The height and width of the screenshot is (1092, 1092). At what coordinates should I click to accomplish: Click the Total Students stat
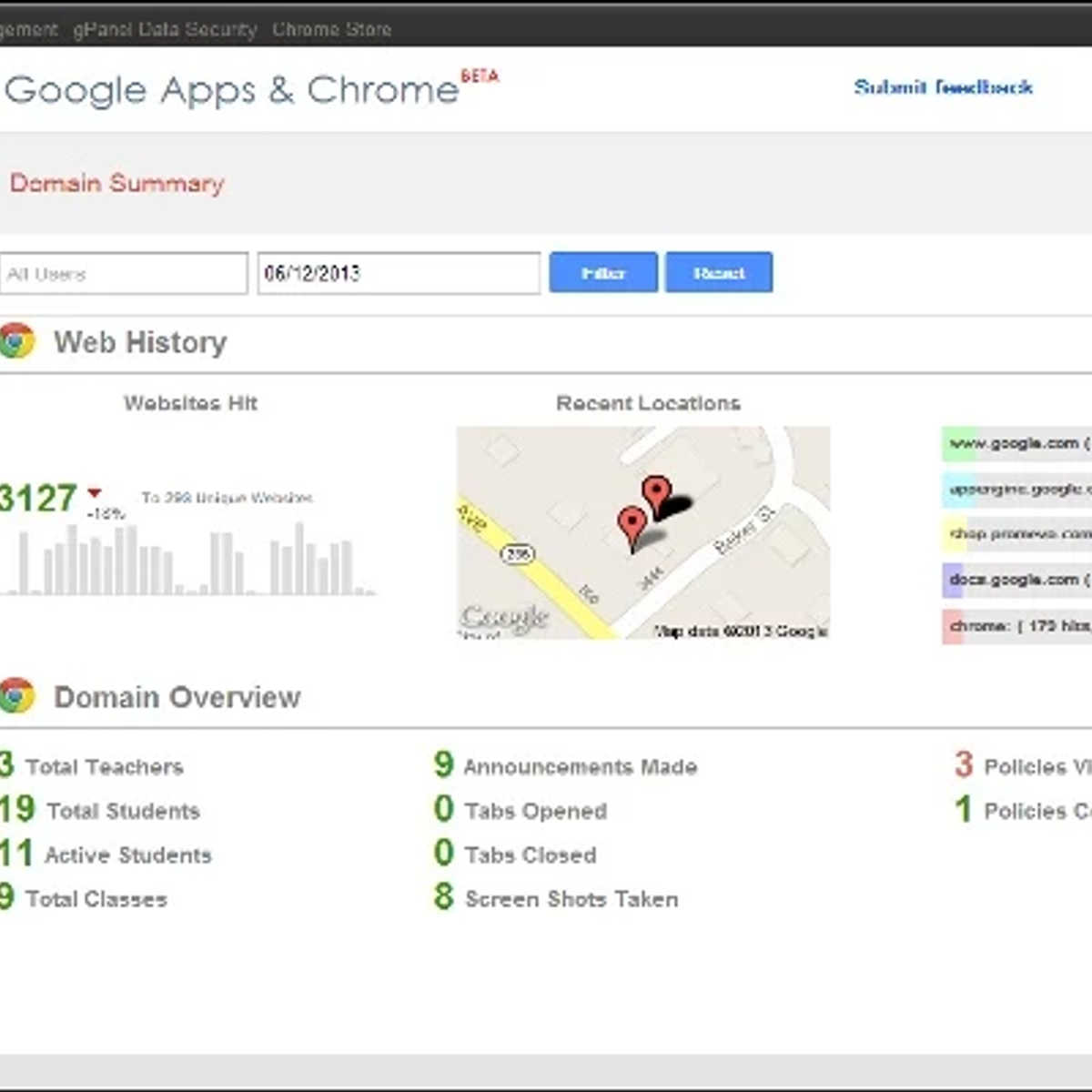coord(100,810)
